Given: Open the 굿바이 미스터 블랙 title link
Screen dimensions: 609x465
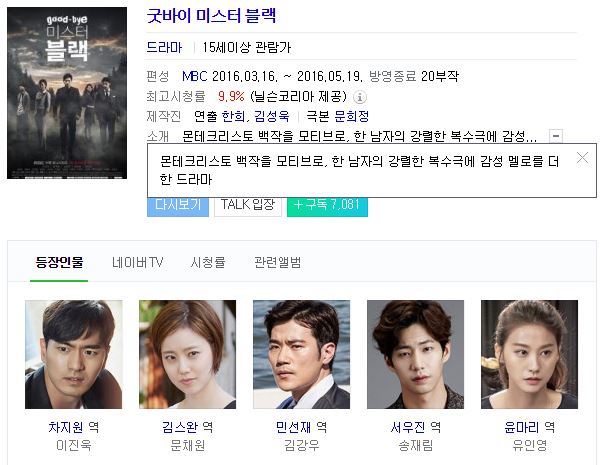Looking at the screenshot, I should pyautogui.click(x=211, y=16).
